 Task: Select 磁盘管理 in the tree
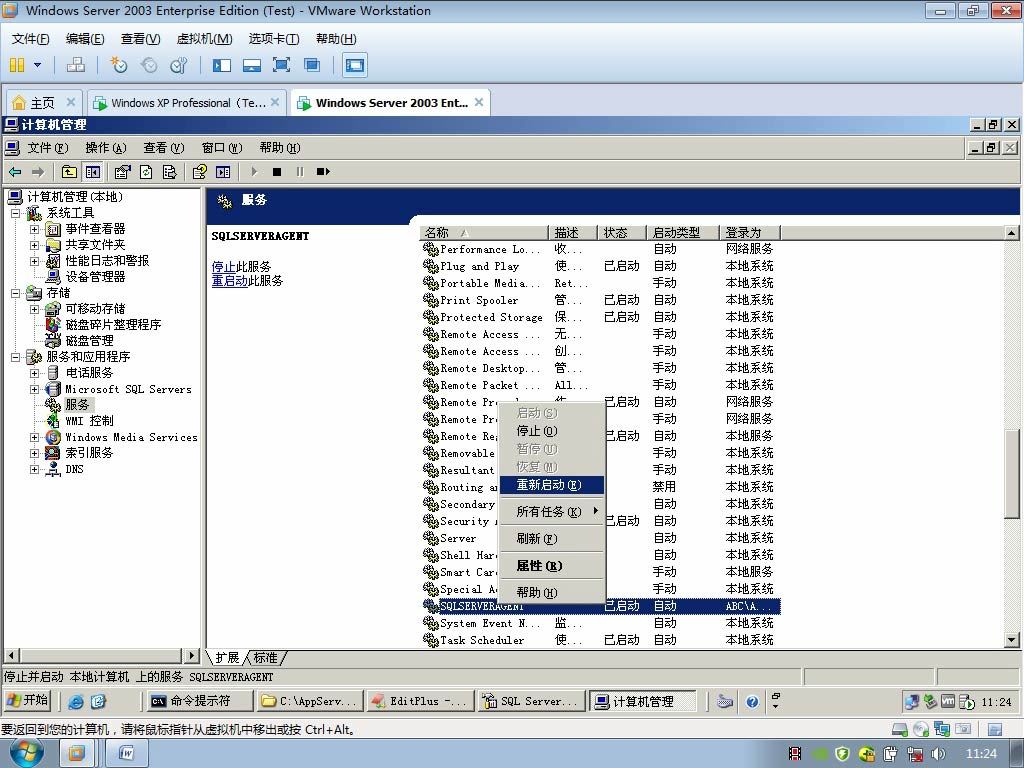point(89,341)
